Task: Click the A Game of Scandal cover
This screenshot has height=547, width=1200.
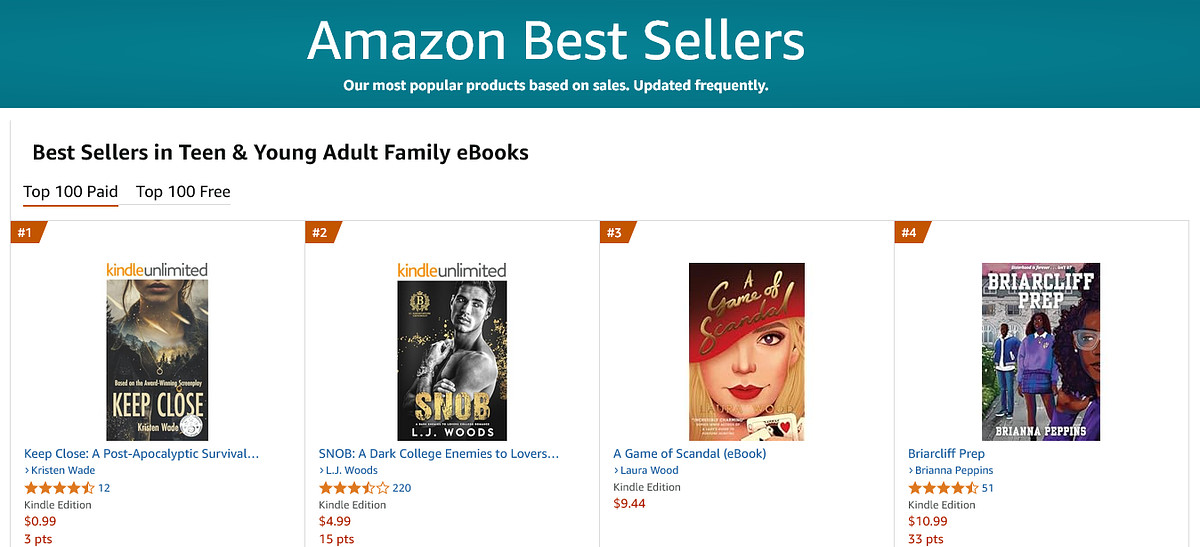Action: coord(747,351)
